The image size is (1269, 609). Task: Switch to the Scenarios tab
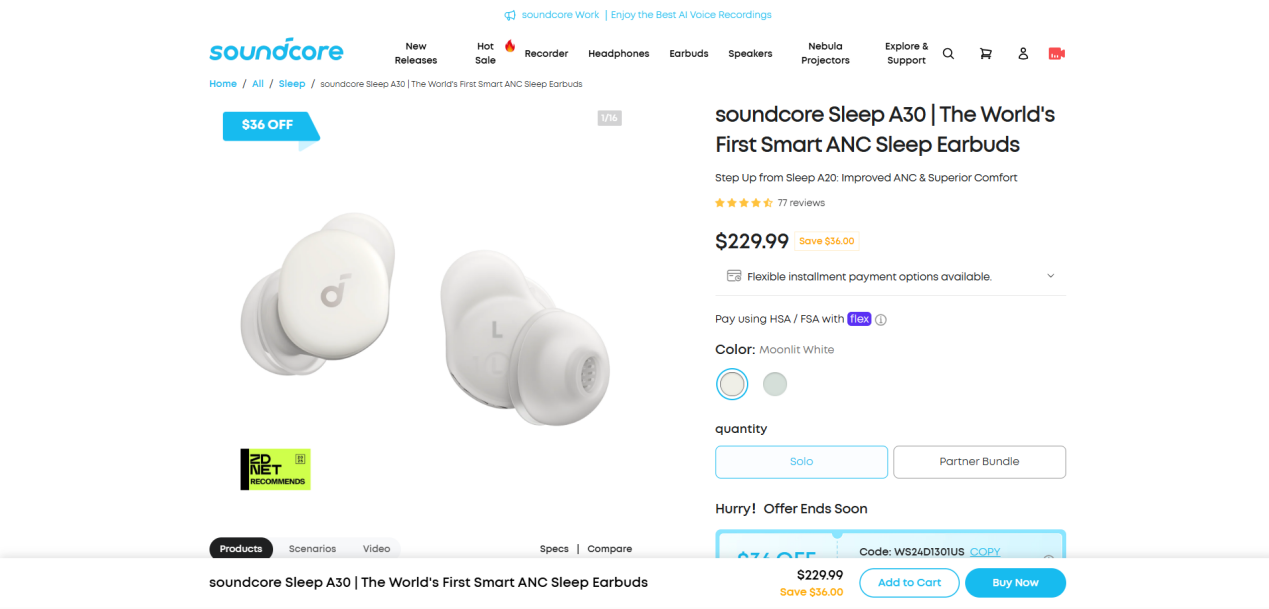pos(312,549)
